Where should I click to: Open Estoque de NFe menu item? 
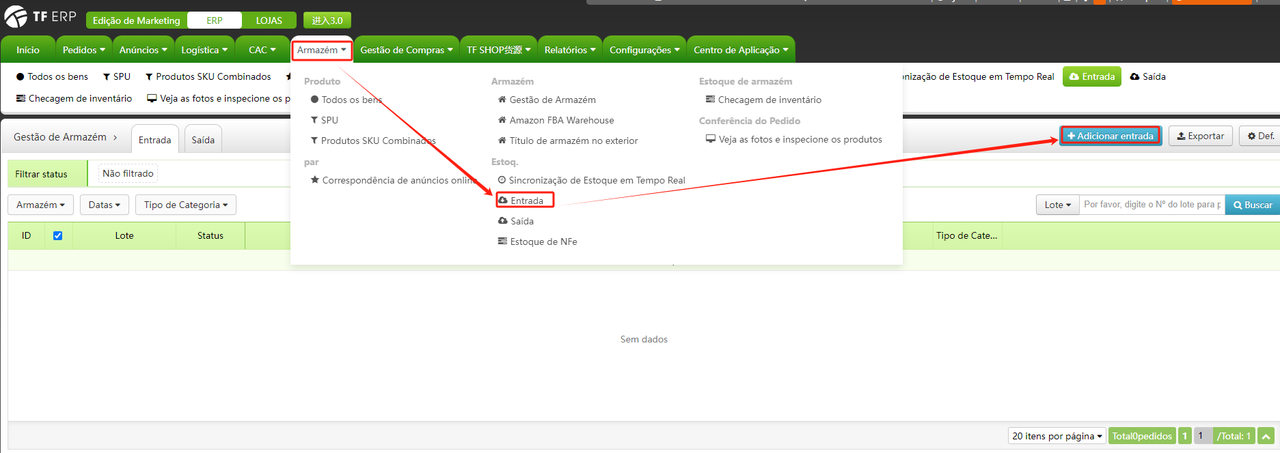[x=537, y=242]
